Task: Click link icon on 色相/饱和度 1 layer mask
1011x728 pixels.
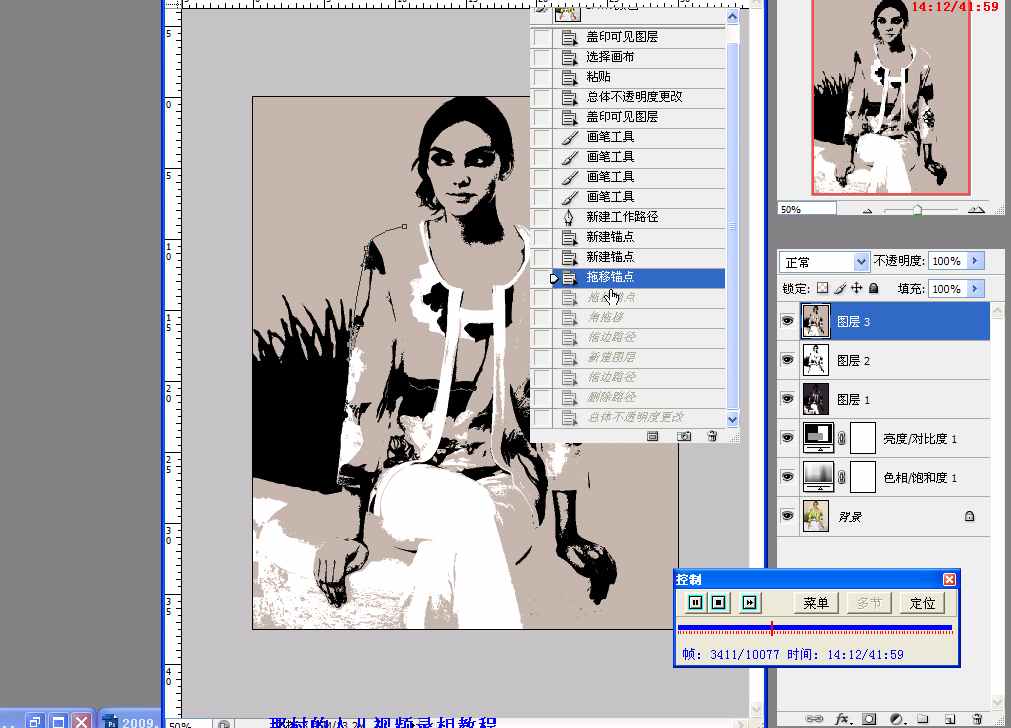Action: (841, 477)
